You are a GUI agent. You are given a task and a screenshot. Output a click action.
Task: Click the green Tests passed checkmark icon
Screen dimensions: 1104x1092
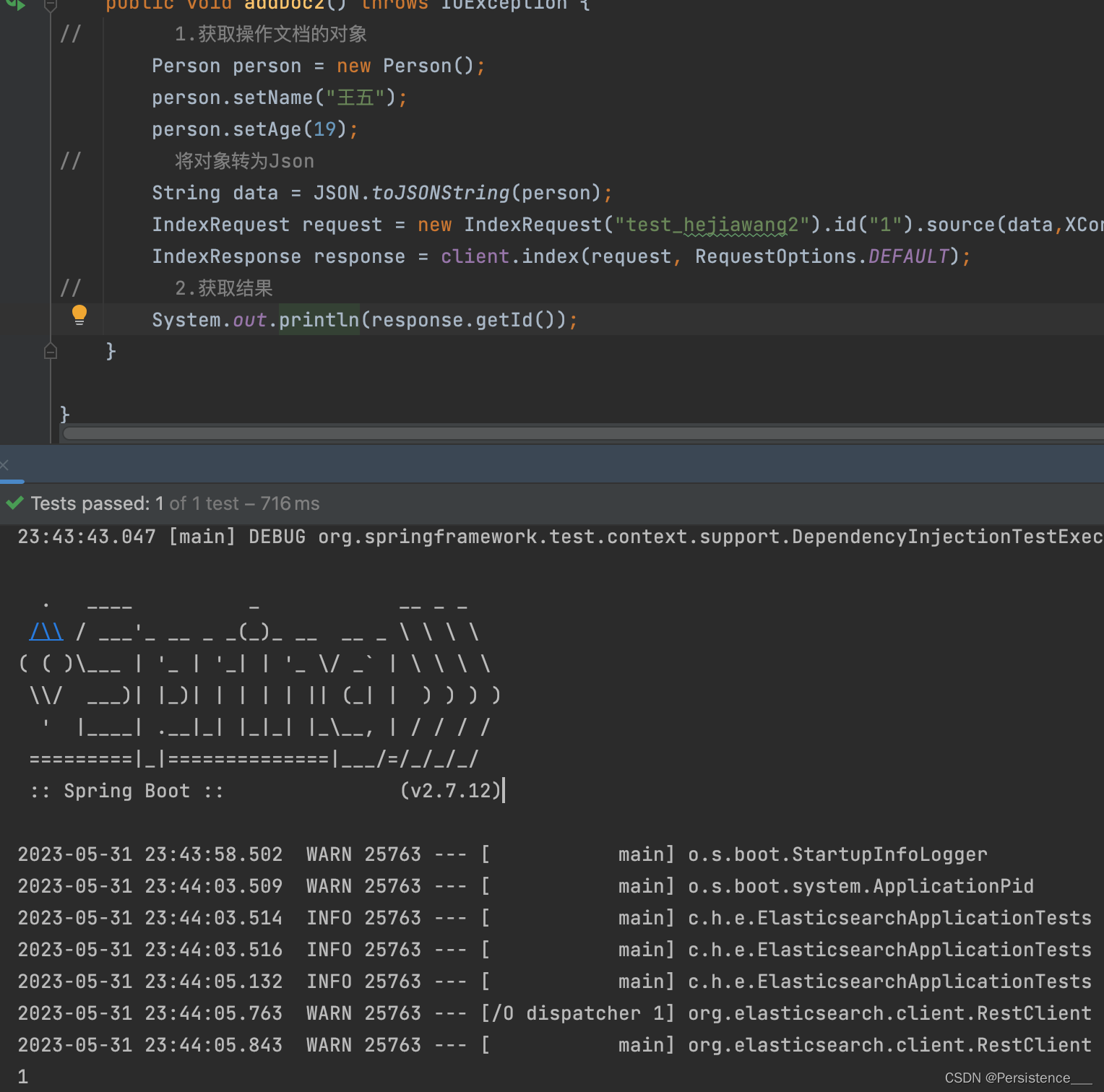pos(14,503)
